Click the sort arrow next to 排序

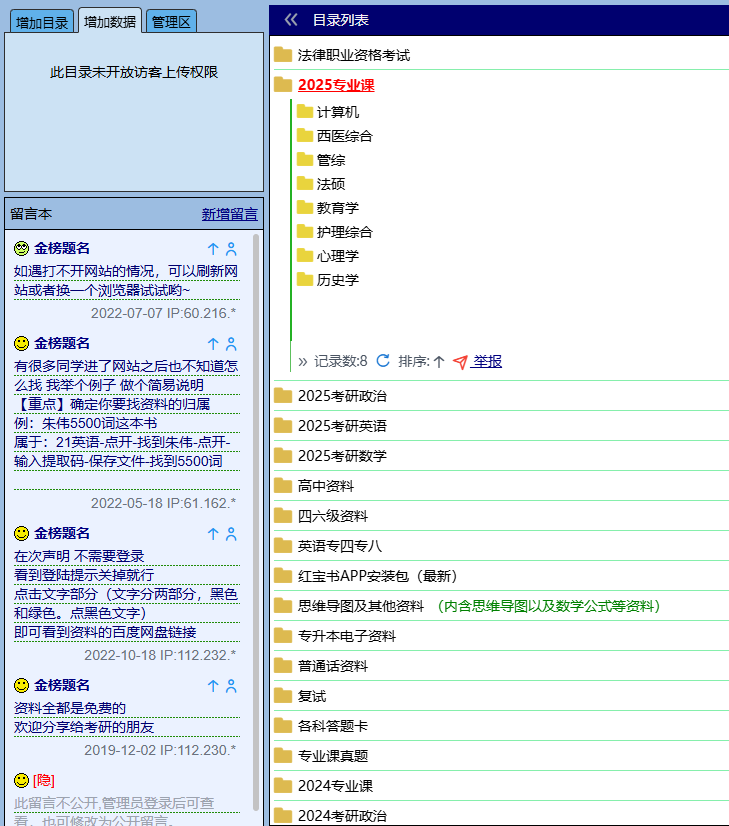coord(438,362)
